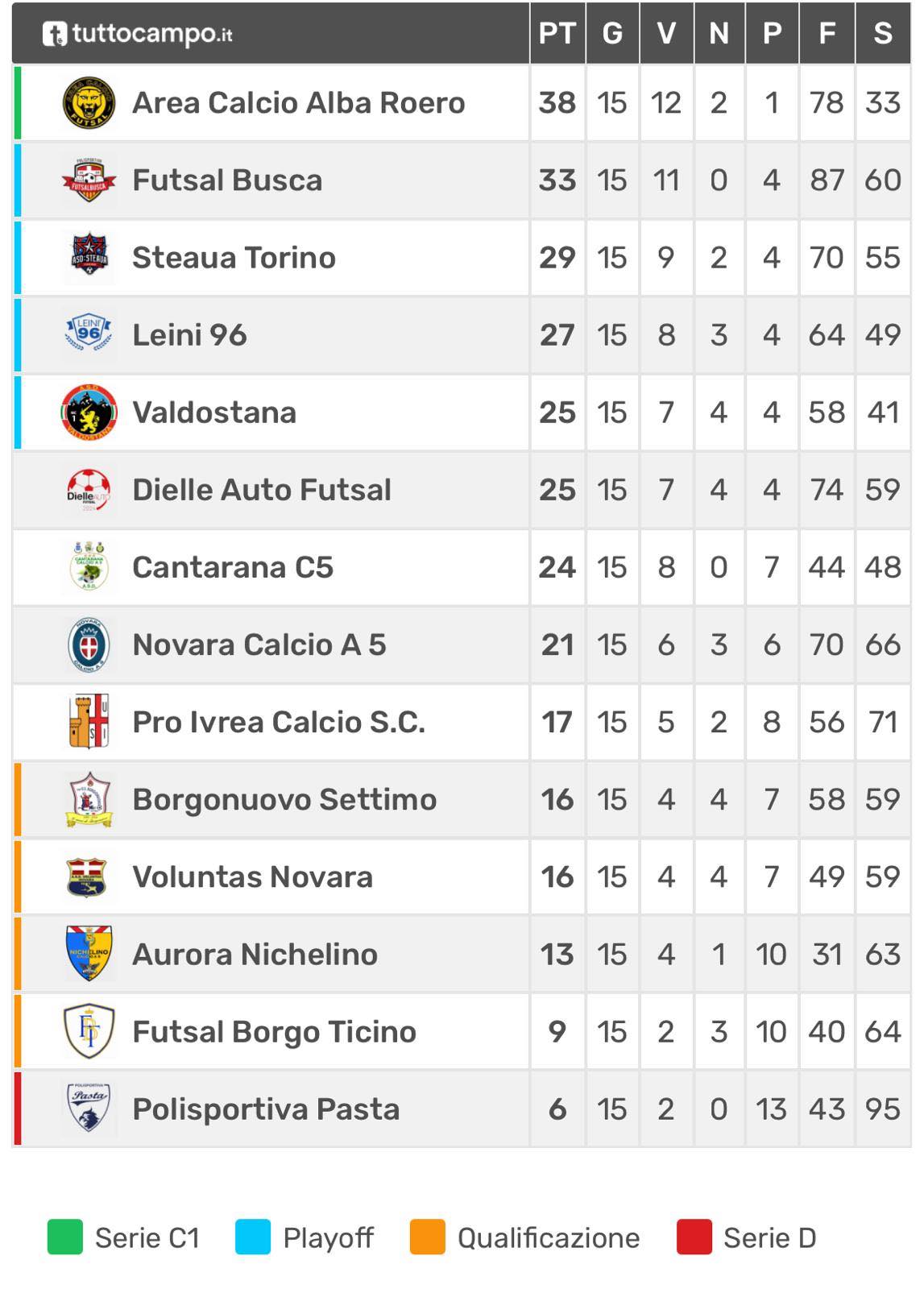
Task: Open the Pro Ivrea Calcio S.C. link
Action: pos(279,722)
